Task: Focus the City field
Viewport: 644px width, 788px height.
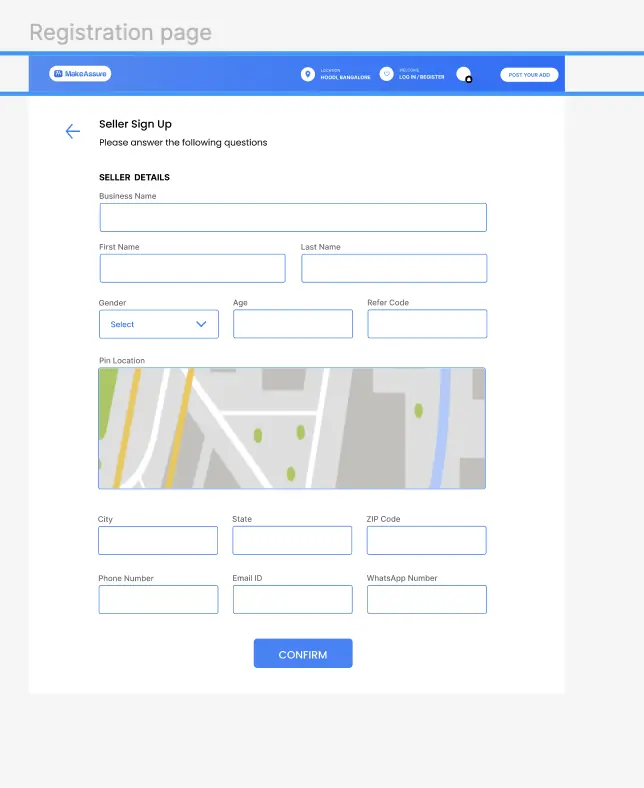Action: (158, 540)
